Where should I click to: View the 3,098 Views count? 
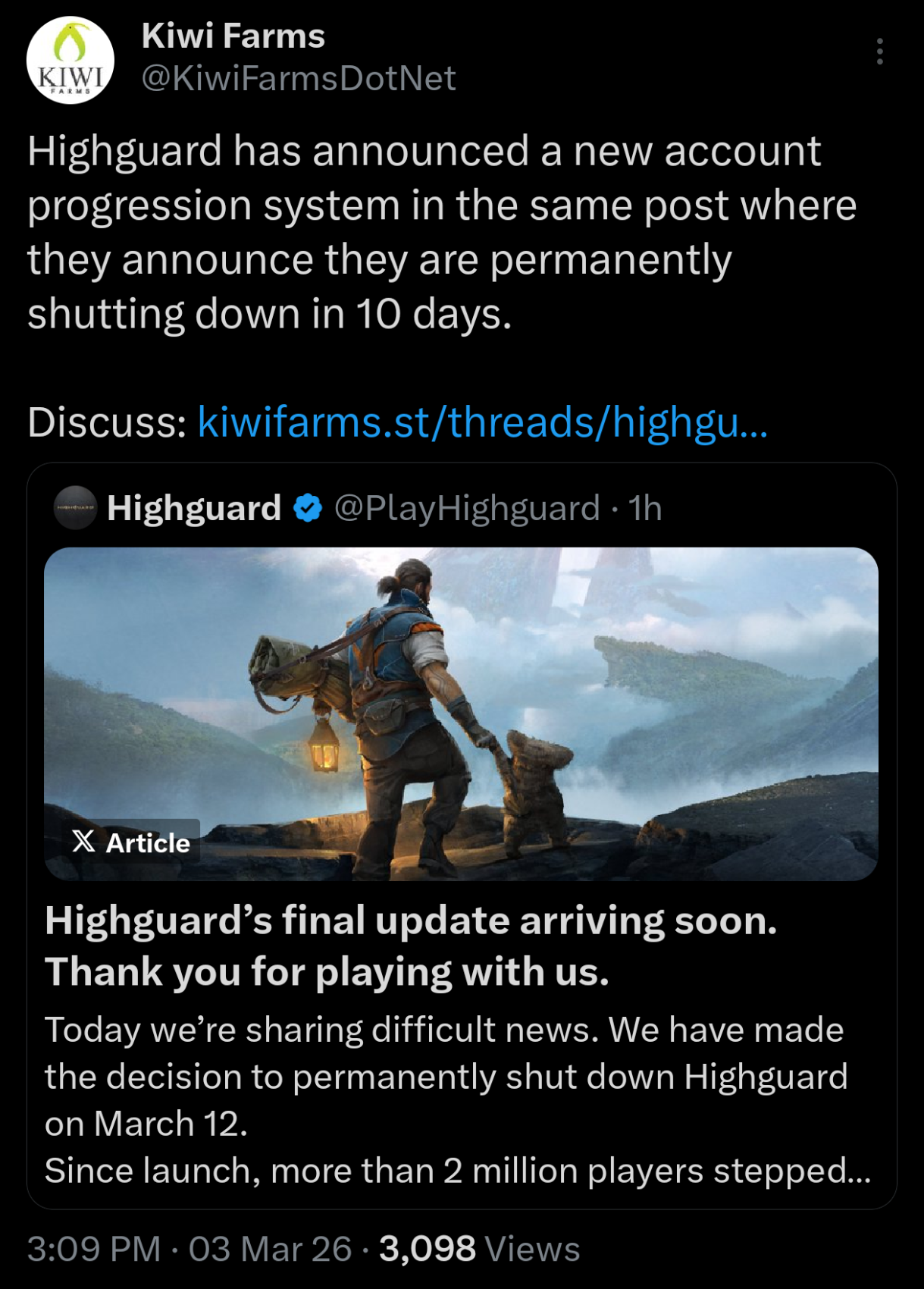point(480,1249)
